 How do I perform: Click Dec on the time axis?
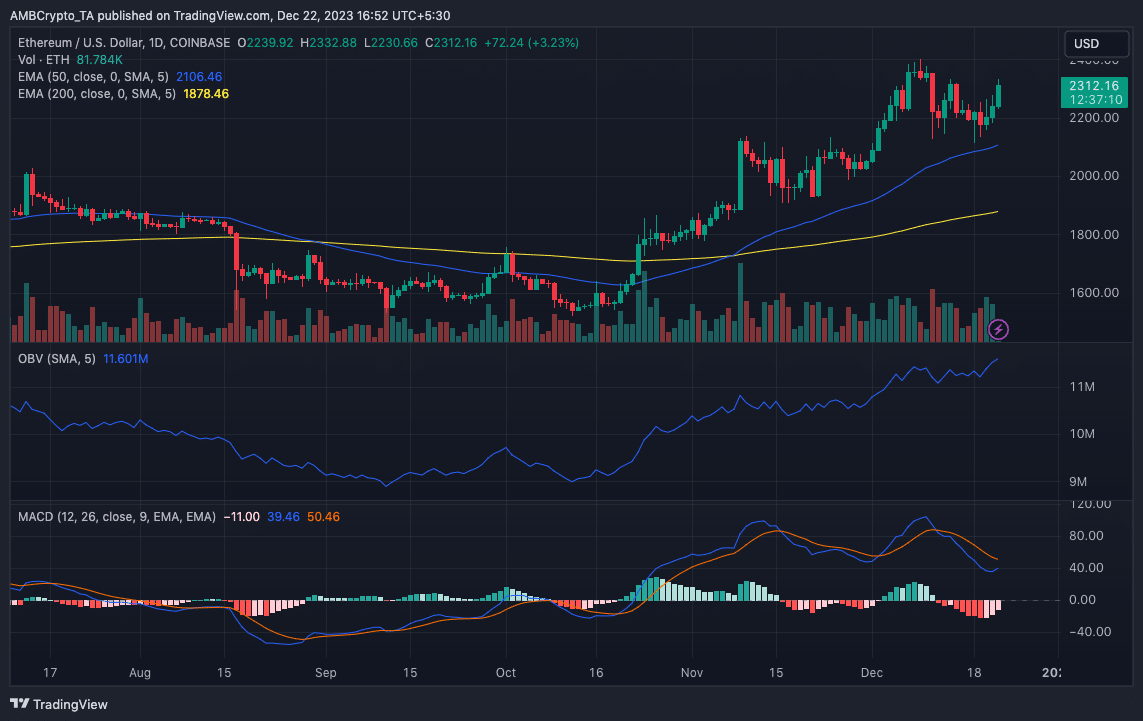point(871,674)
